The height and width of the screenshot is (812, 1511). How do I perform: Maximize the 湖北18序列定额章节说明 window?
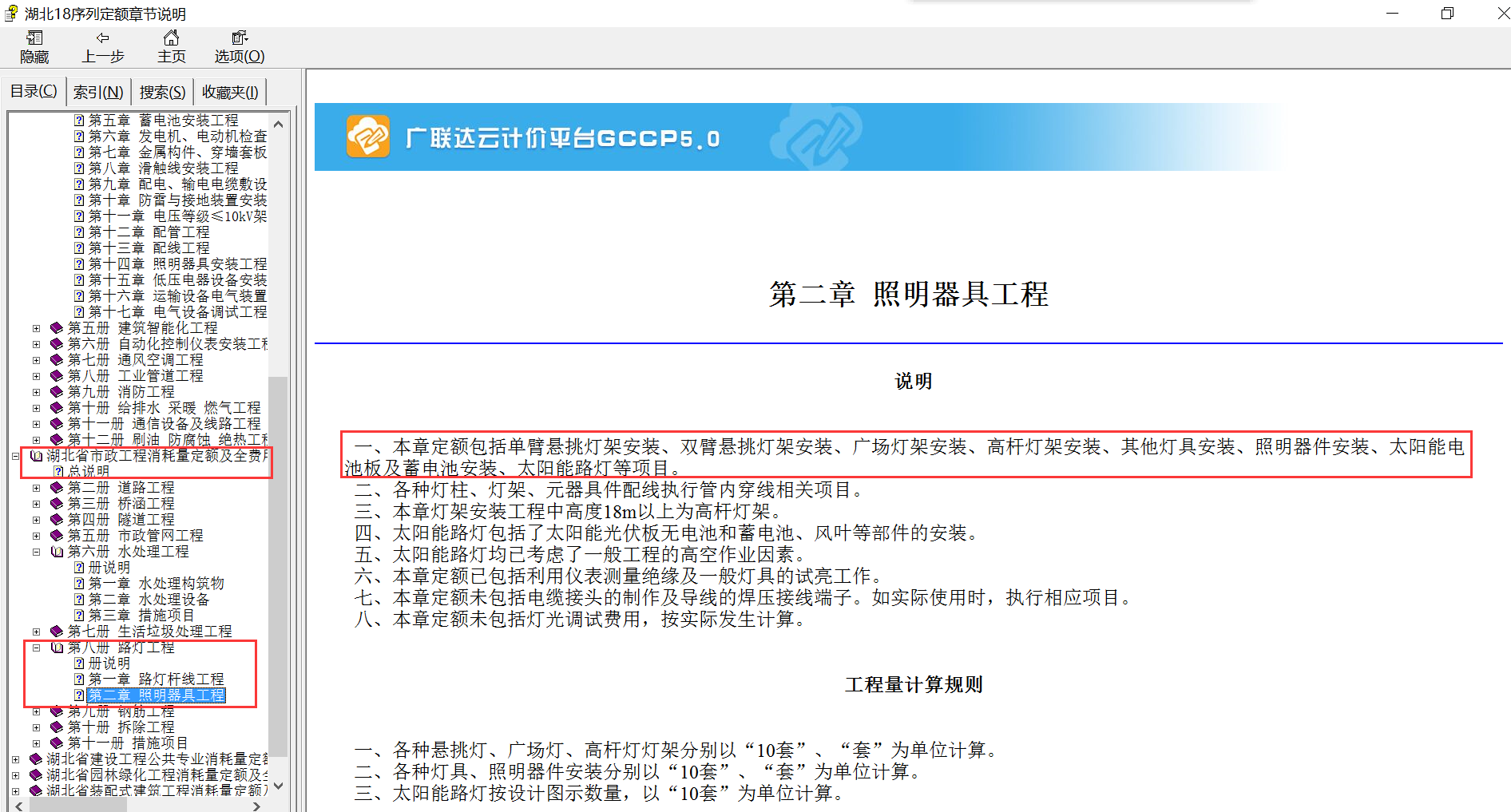pyautogui.click(x=1447, y=14)
